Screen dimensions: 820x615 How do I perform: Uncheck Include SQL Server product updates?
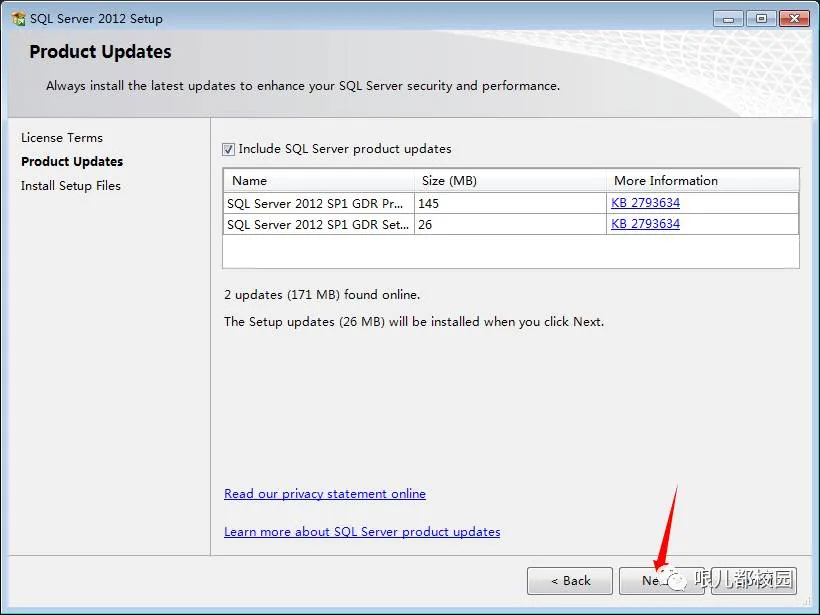(229, 150)
